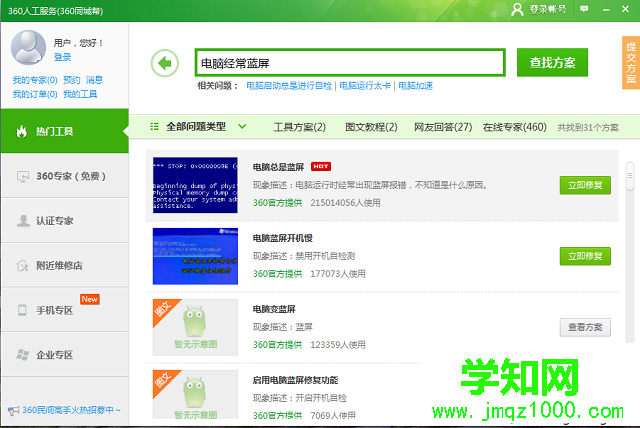This screenshot has height=428, width=640.
Task: Click the green back arrow icon
Action: (x=165, y=63)
